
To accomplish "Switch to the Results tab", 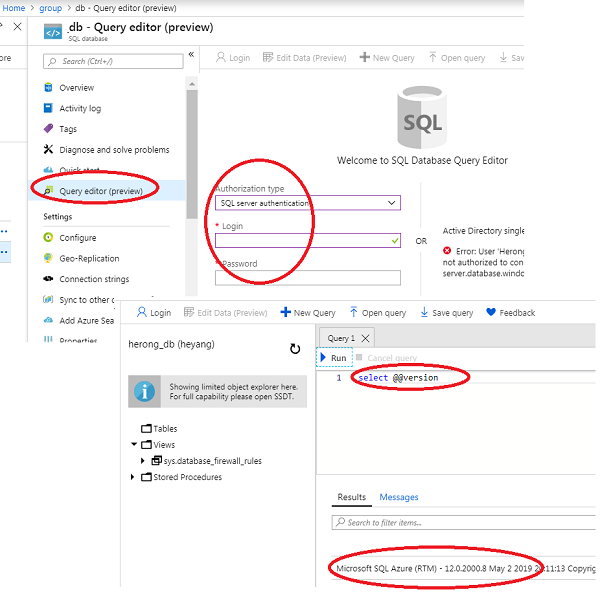I will (x=352, y=497).
